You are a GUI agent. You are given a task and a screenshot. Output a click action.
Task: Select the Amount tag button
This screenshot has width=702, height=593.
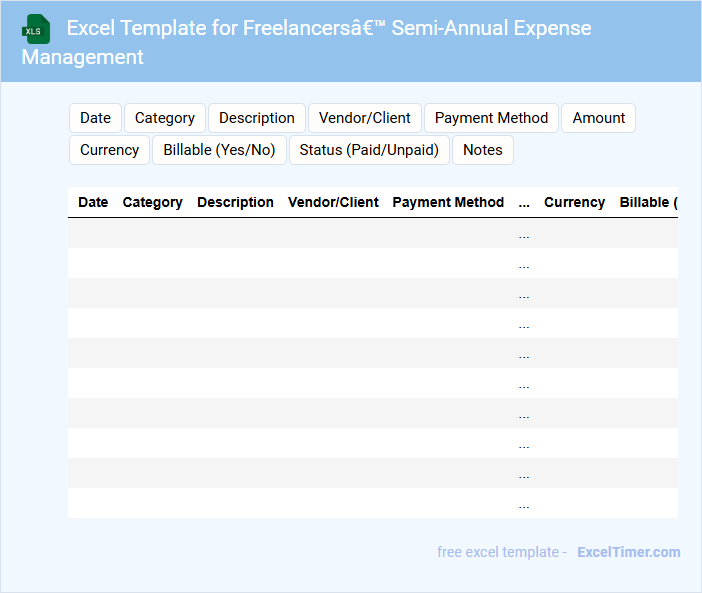599,118
